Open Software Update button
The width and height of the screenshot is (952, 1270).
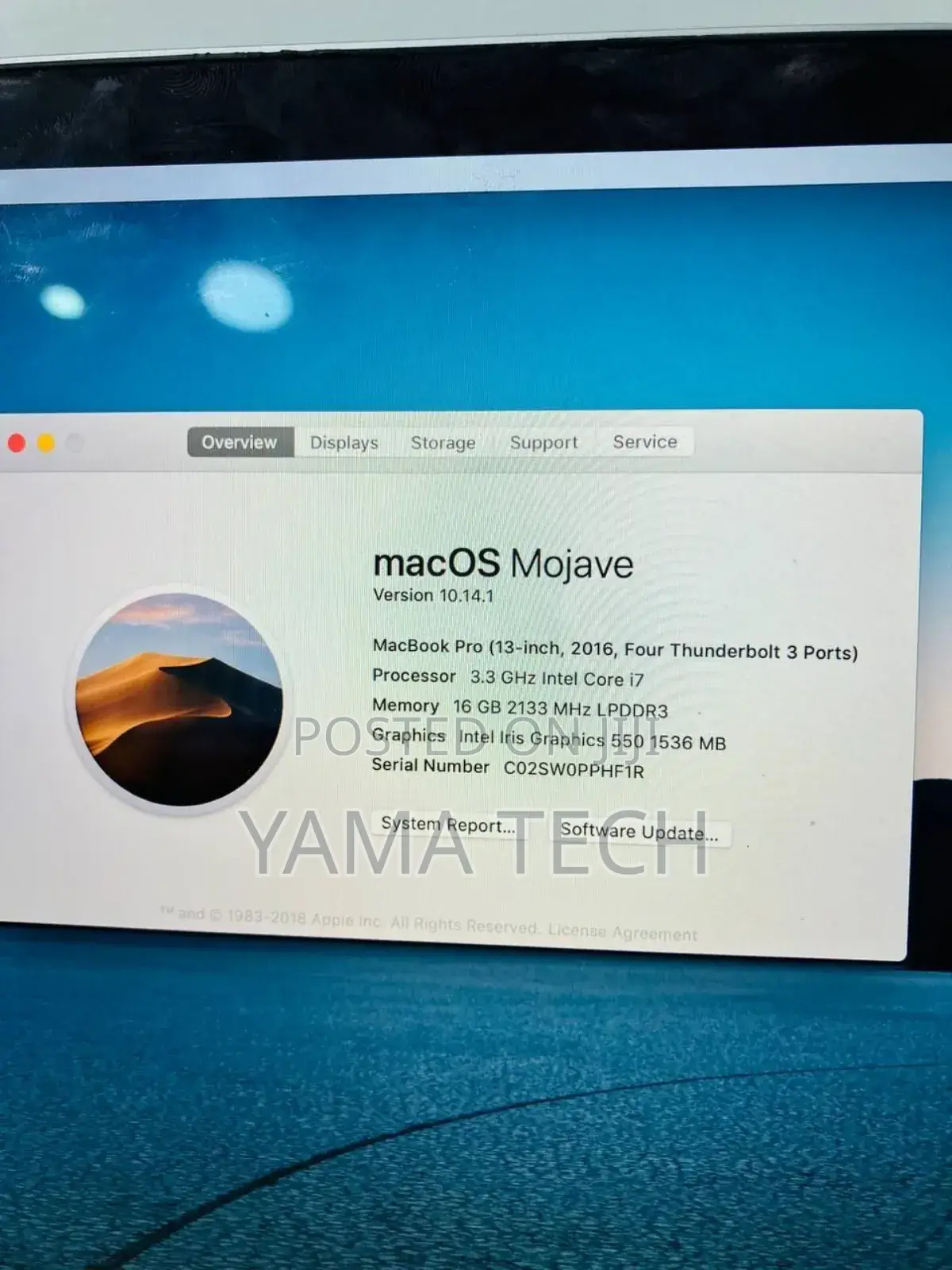639,832
